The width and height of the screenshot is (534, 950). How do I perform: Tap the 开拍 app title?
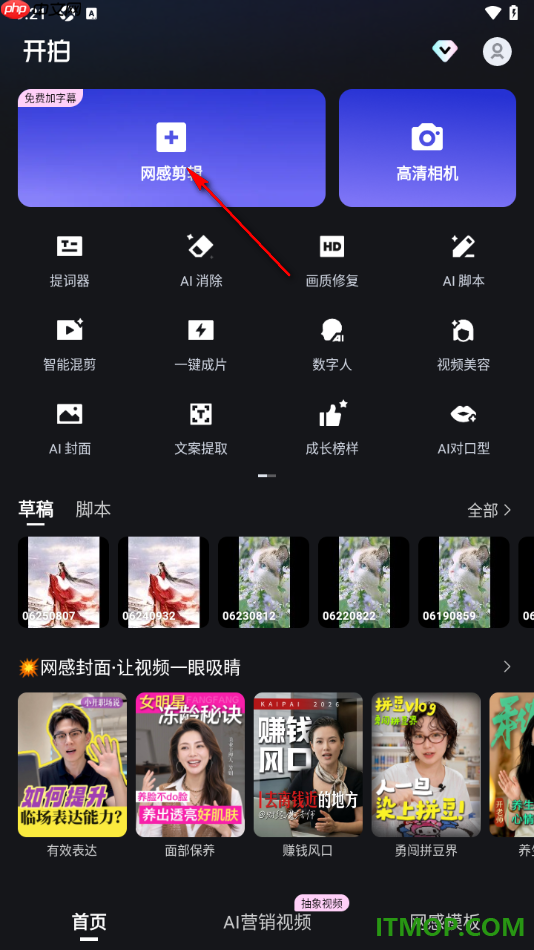point(47,51)
